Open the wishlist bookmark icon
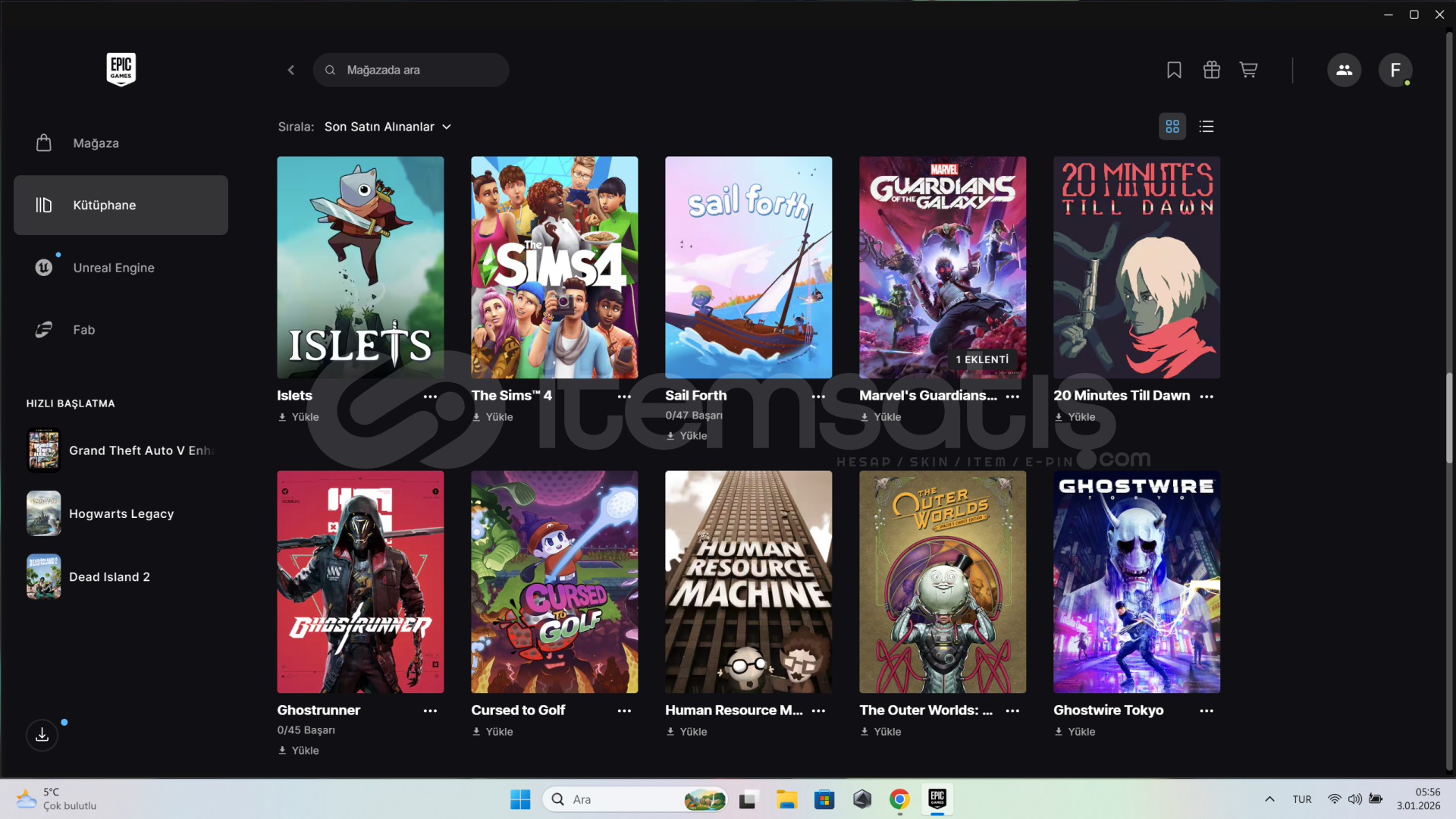Image resolution: width=1456 pixels, height=819 pixels. 1174,70
